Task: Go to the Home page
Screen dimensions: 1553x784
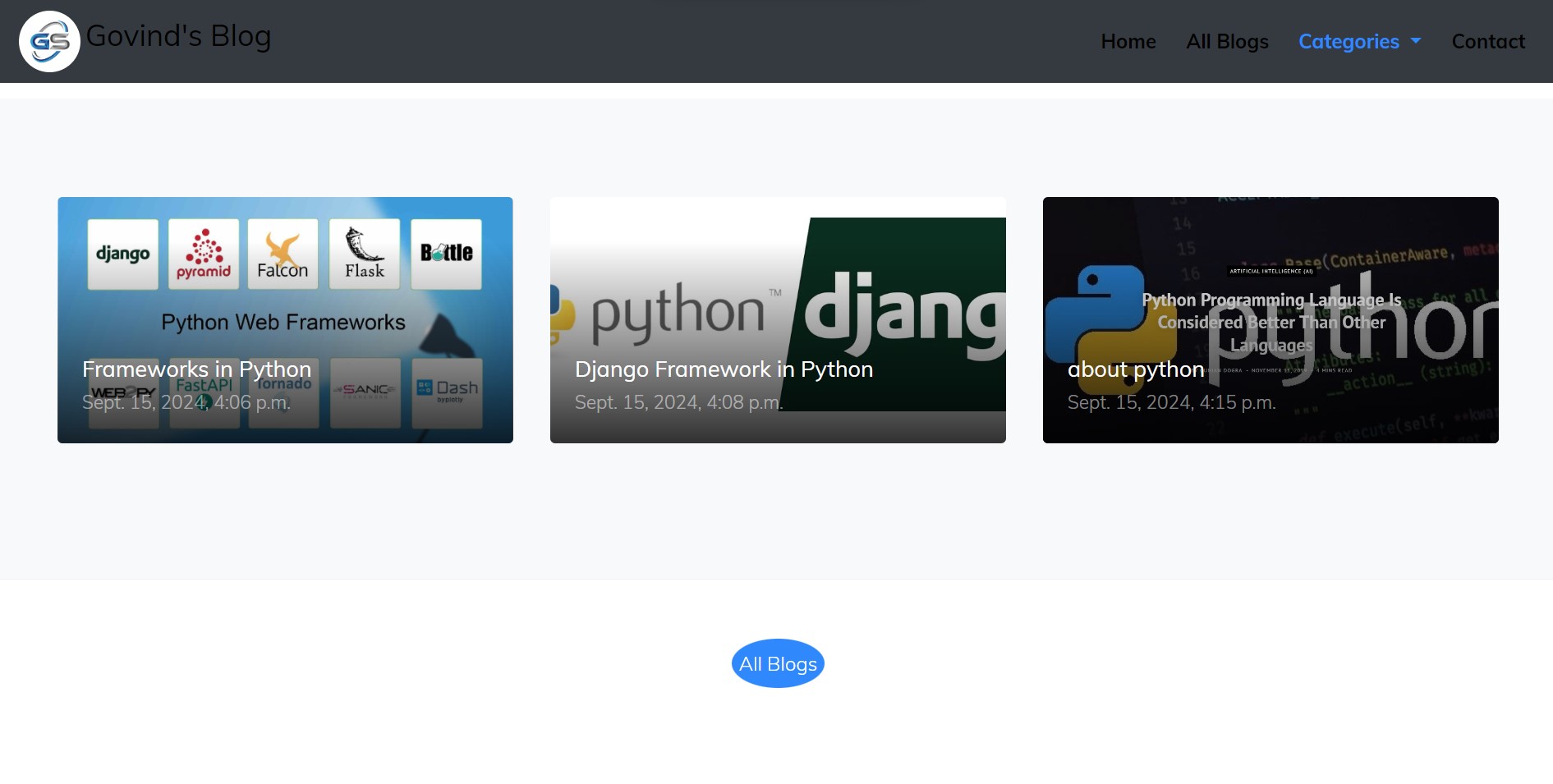Action: click(1128, 41)
